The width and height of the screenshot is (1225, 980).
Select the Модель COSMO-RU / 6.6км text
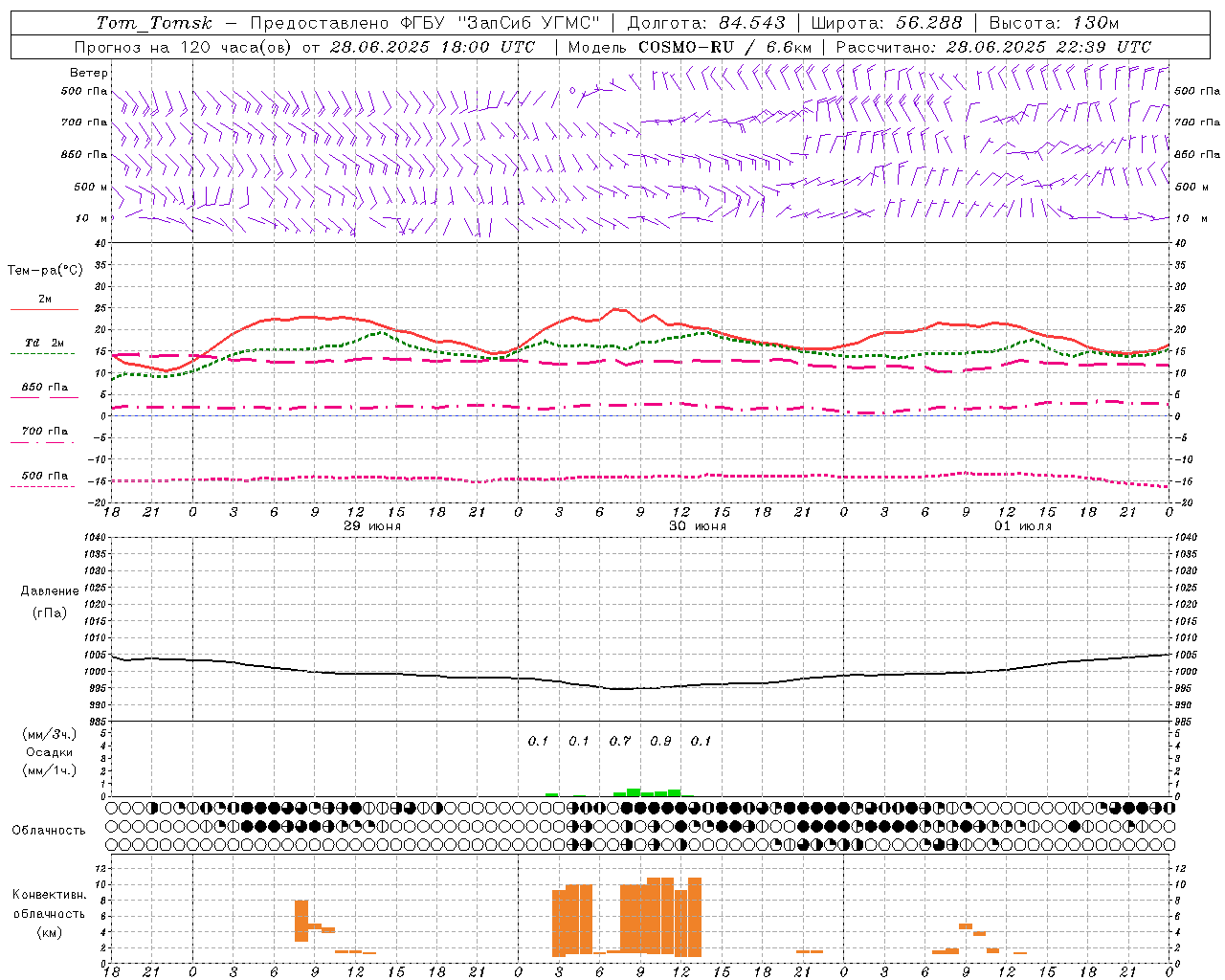pos(690,47)
